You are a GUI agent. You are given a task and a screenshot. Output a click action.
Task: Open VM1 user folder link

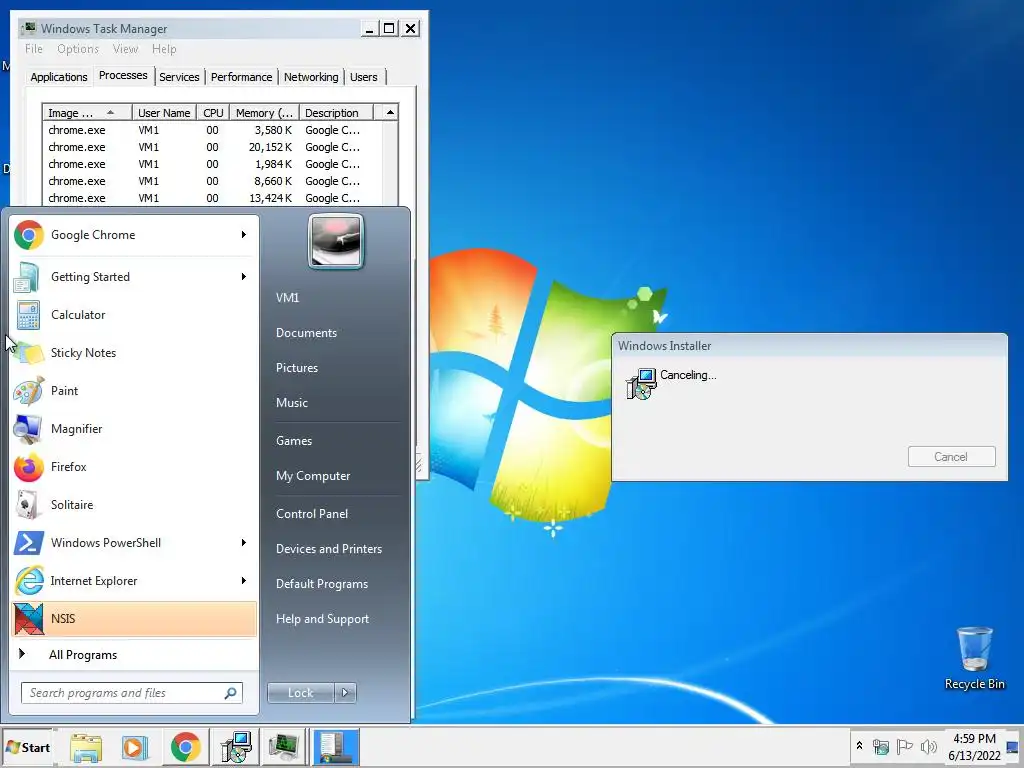pyautogui.click(x=287, y=298)
